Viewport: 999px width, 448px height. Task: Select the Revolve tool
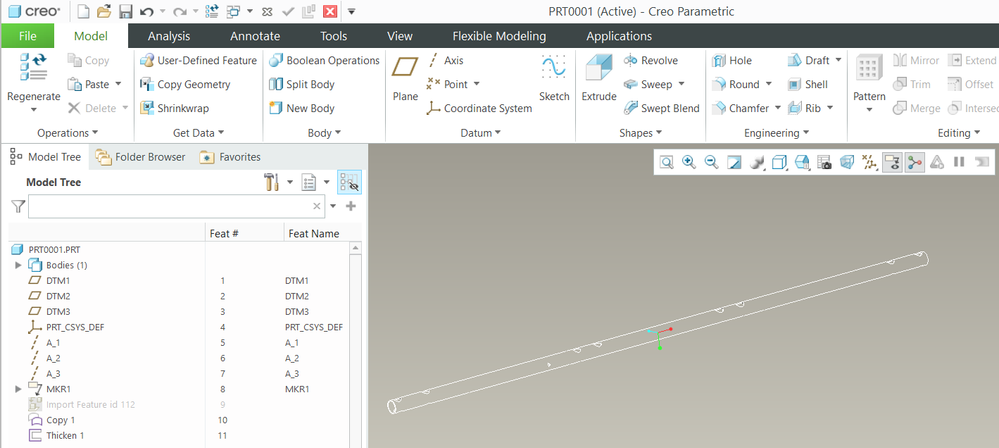650,61
